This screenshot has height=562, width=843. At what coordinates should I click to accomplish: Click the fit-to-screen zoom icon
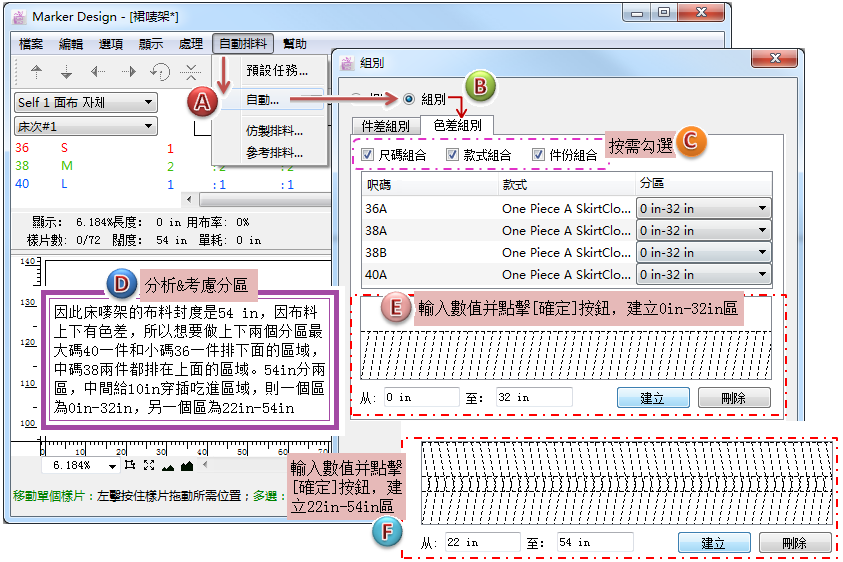[x=148, y=466]
